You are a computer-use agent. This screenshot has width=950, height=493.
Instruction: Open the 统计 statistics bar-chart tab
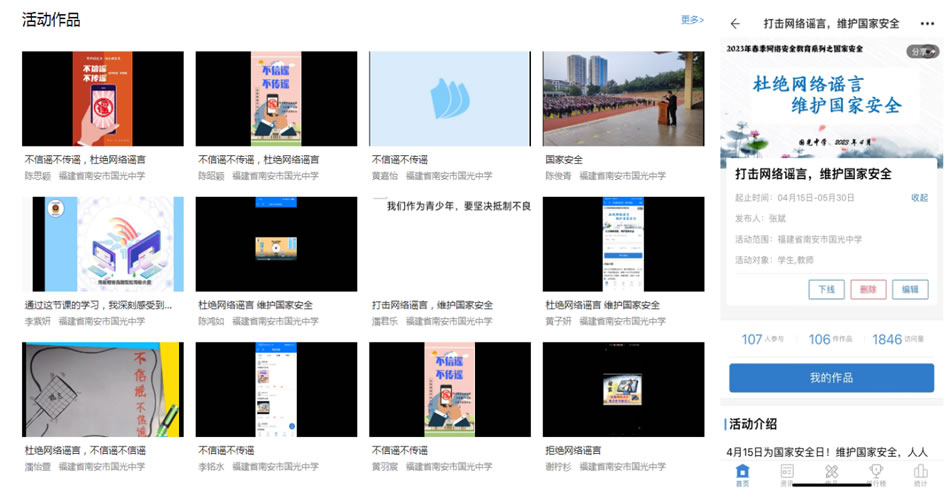click(920, 475)
